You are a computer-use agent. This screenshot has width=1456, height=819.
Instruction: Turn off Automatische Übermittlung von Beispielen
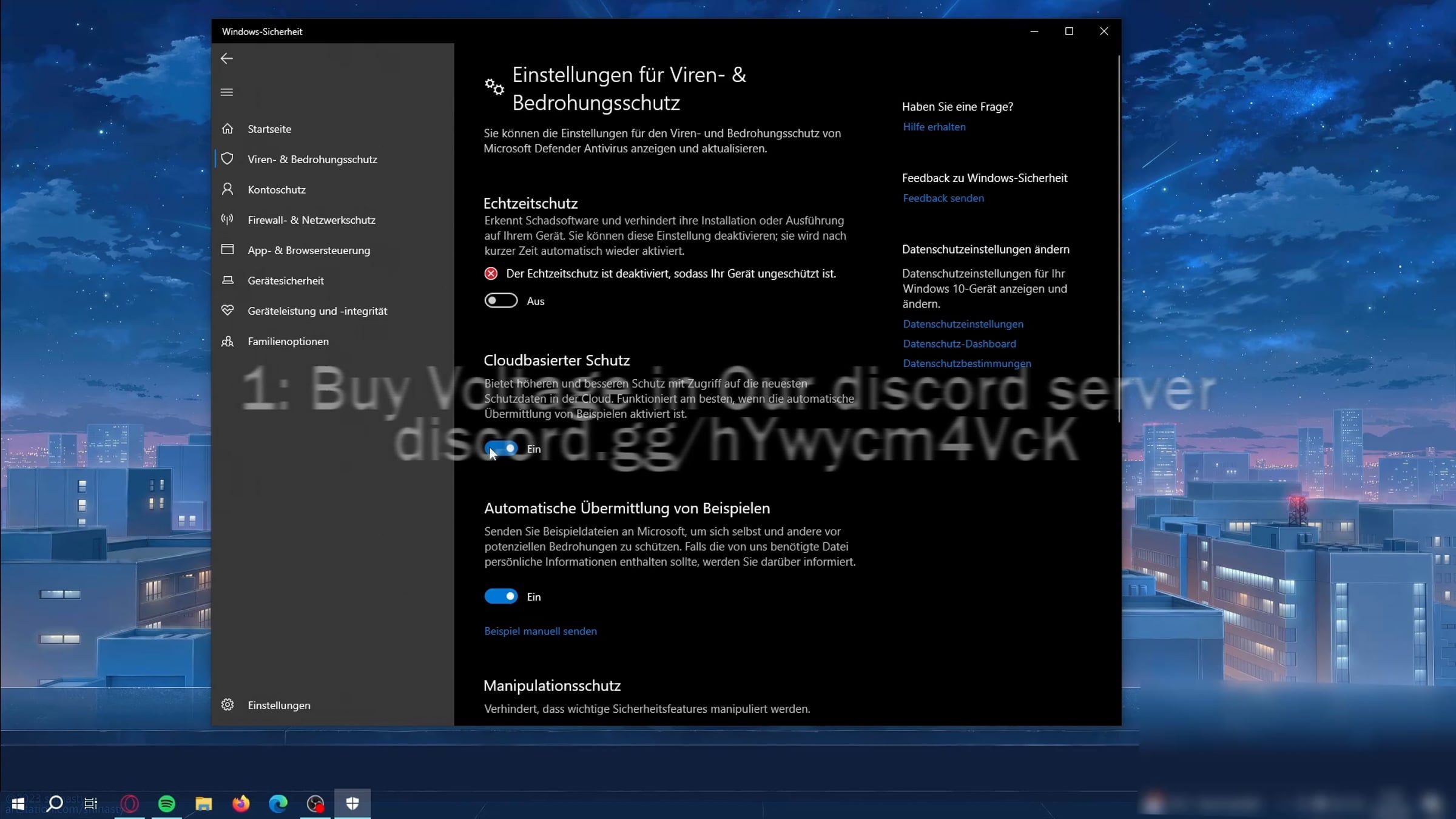[500, 597]
